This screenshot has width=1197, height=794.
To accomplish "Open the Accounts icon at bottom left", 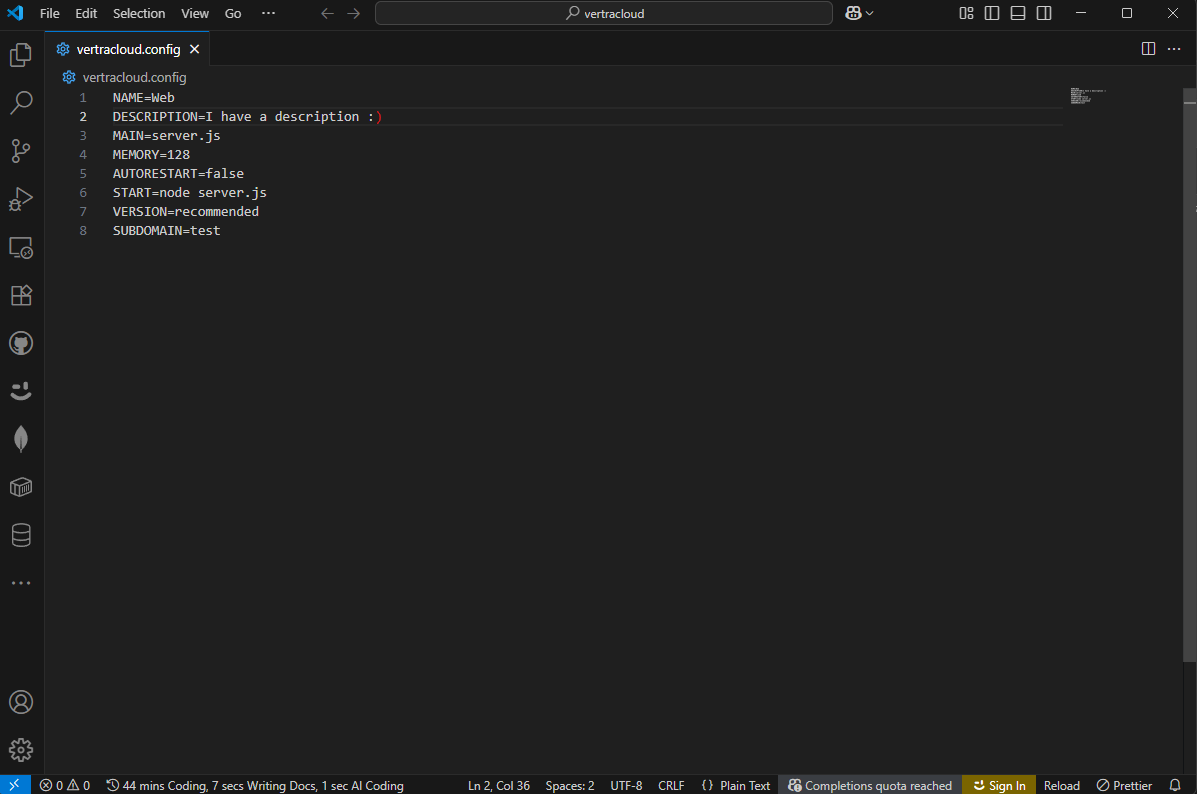I will click(x=21, y=702).
